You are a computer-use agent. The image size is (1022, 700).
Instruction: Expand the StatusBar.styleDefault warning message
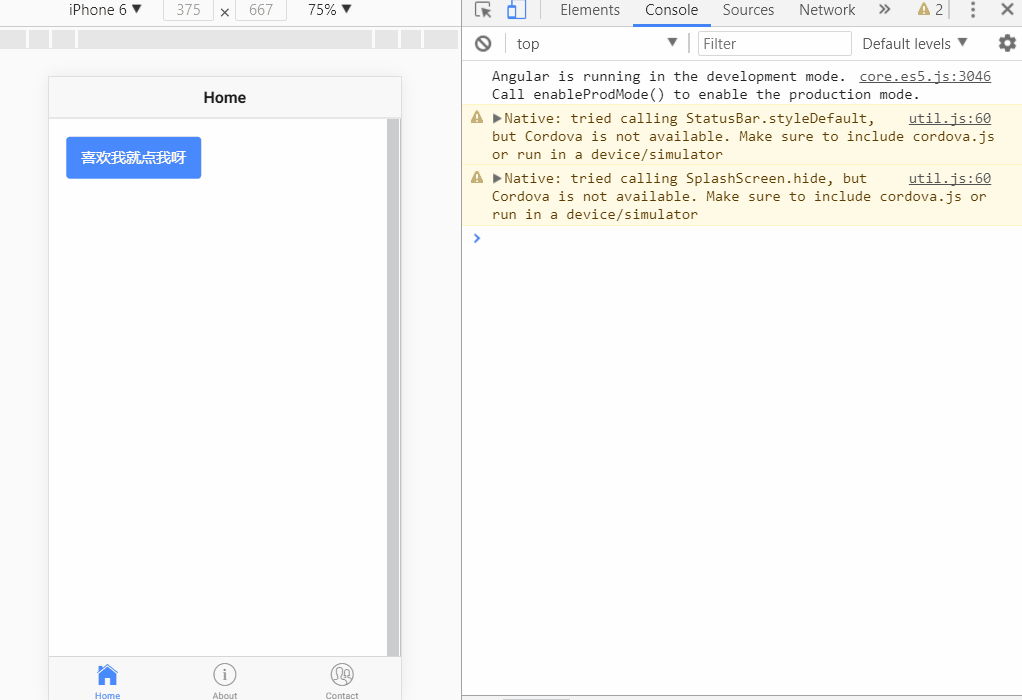497,118
